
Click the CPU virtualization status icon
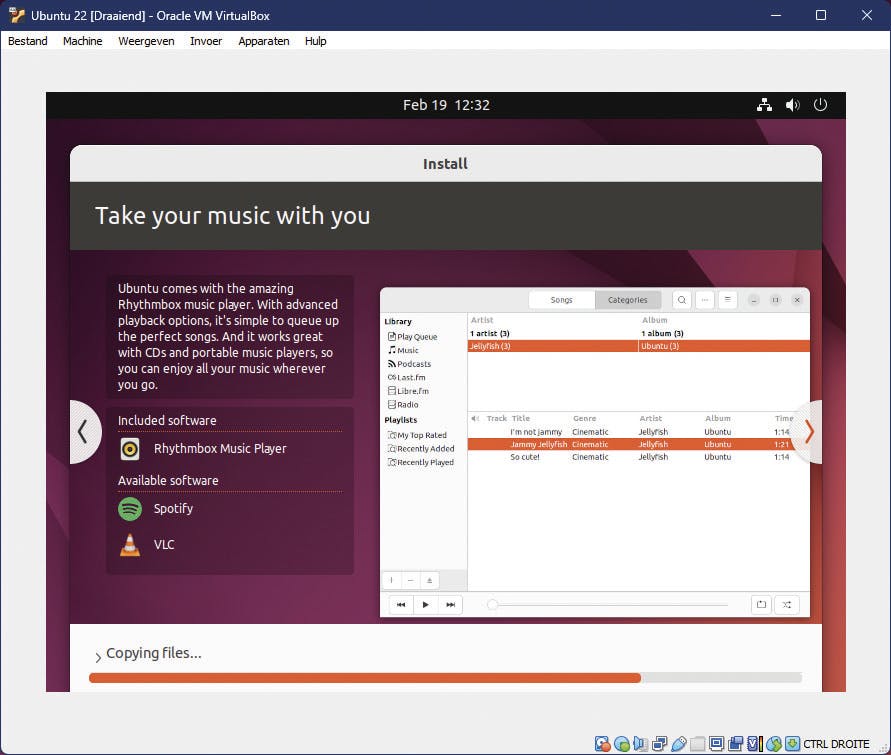[755, 744]
